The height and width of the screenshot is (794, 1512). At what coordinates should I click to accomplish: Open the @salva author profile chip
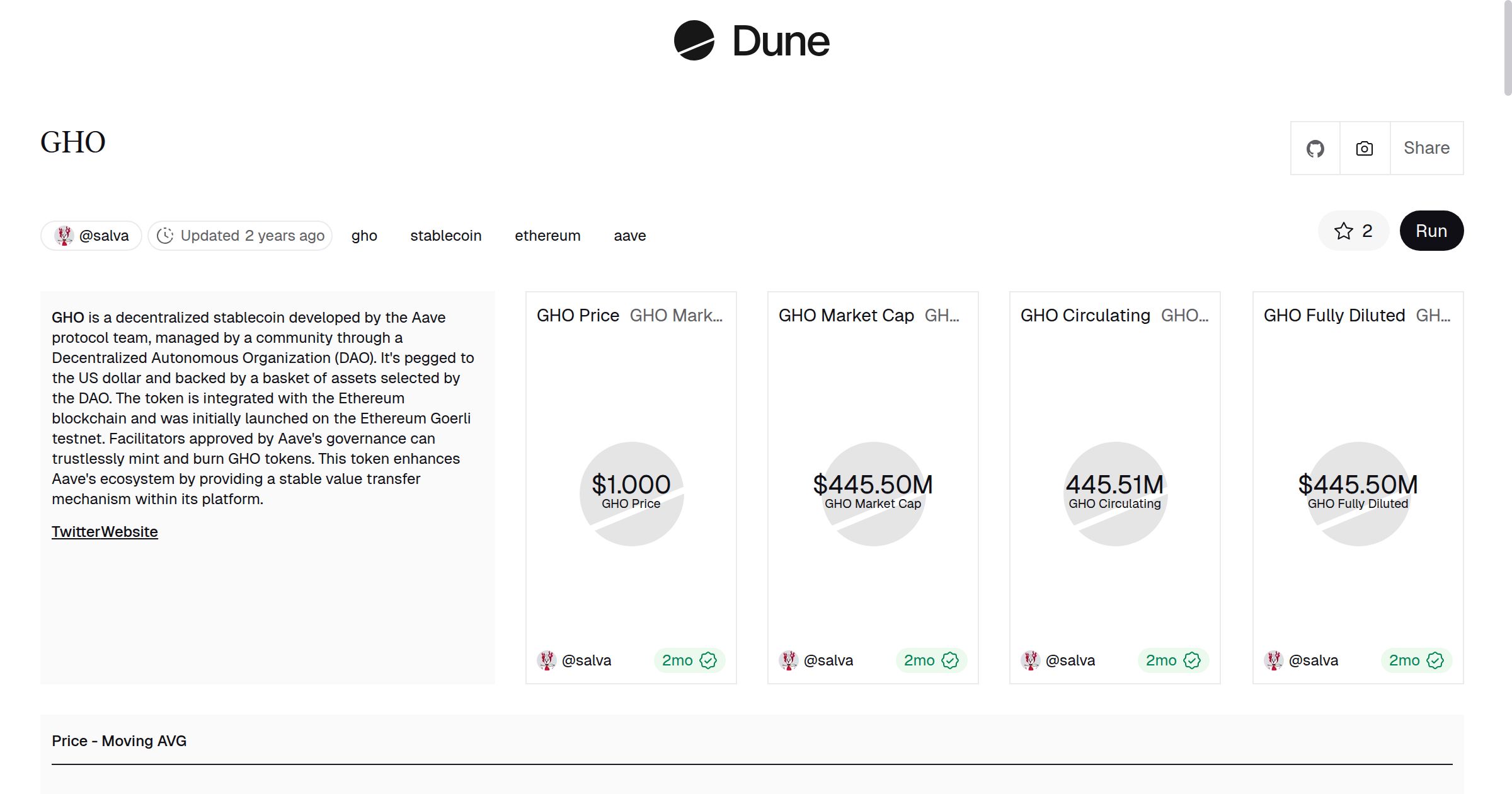tap(92, 236)
